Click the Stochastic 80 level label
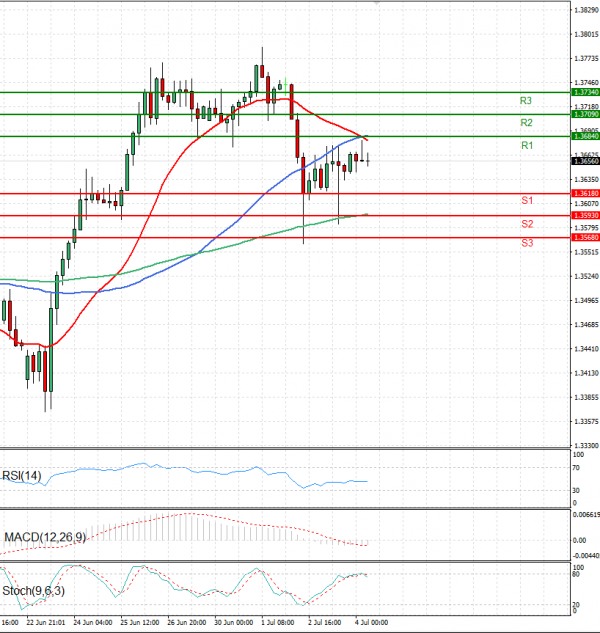600x633 pixels. (576, 574)
